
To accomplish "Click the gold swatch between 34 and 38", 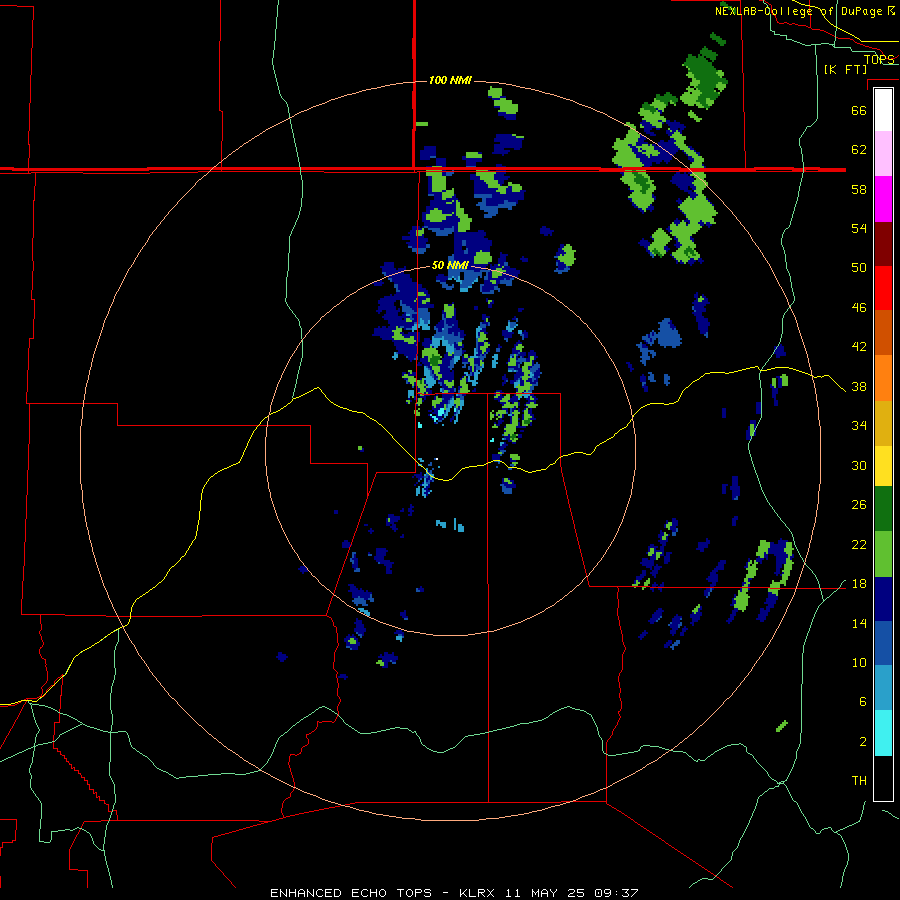I will (x=883, y=424).
